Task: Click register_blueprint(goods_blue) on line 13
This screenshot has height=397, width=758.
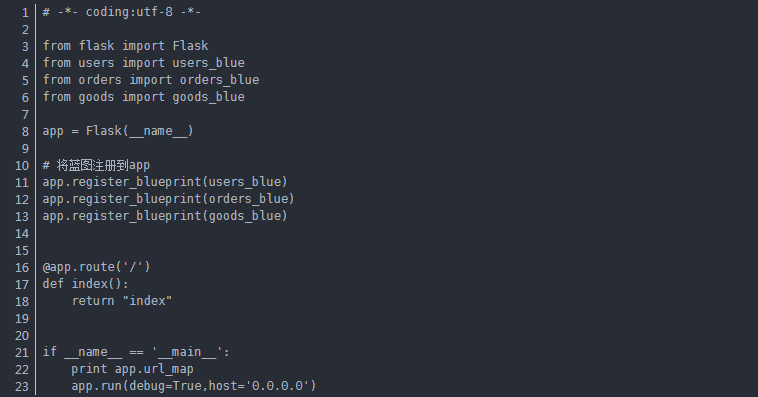Action: 179,216
